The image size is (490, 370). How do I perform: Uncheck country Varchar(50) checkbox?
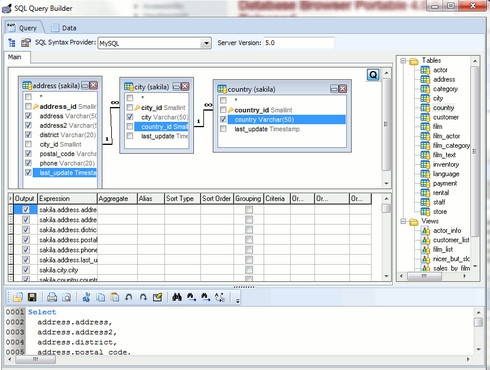(223, 119)
